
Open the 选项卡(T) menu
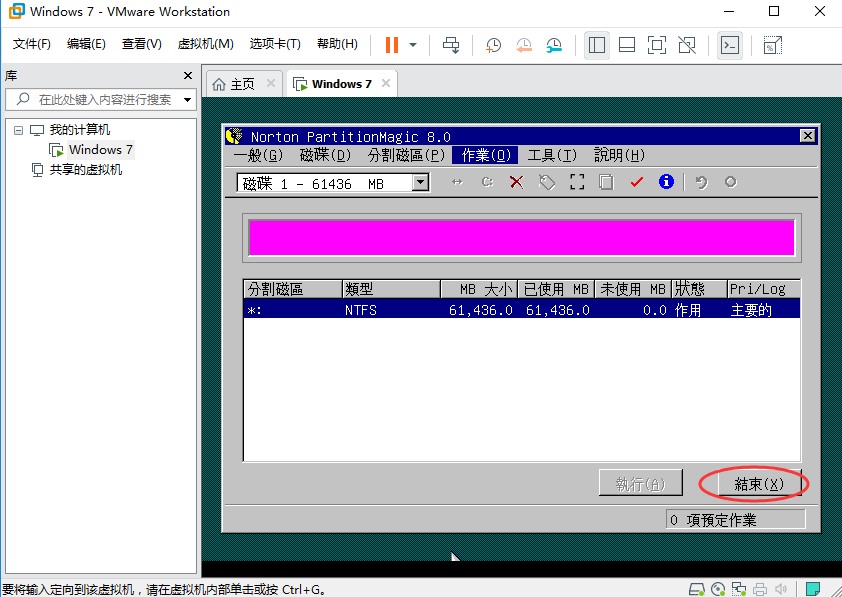tap(275, 44)
